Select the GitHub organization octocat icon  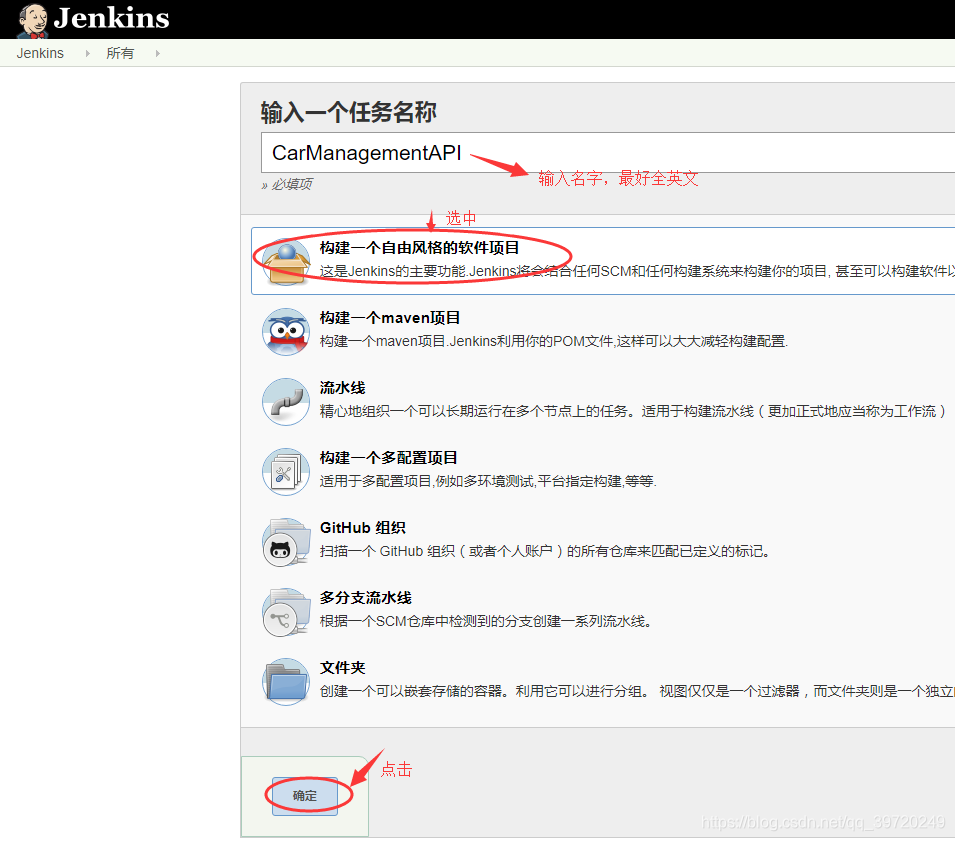[286, 541]
